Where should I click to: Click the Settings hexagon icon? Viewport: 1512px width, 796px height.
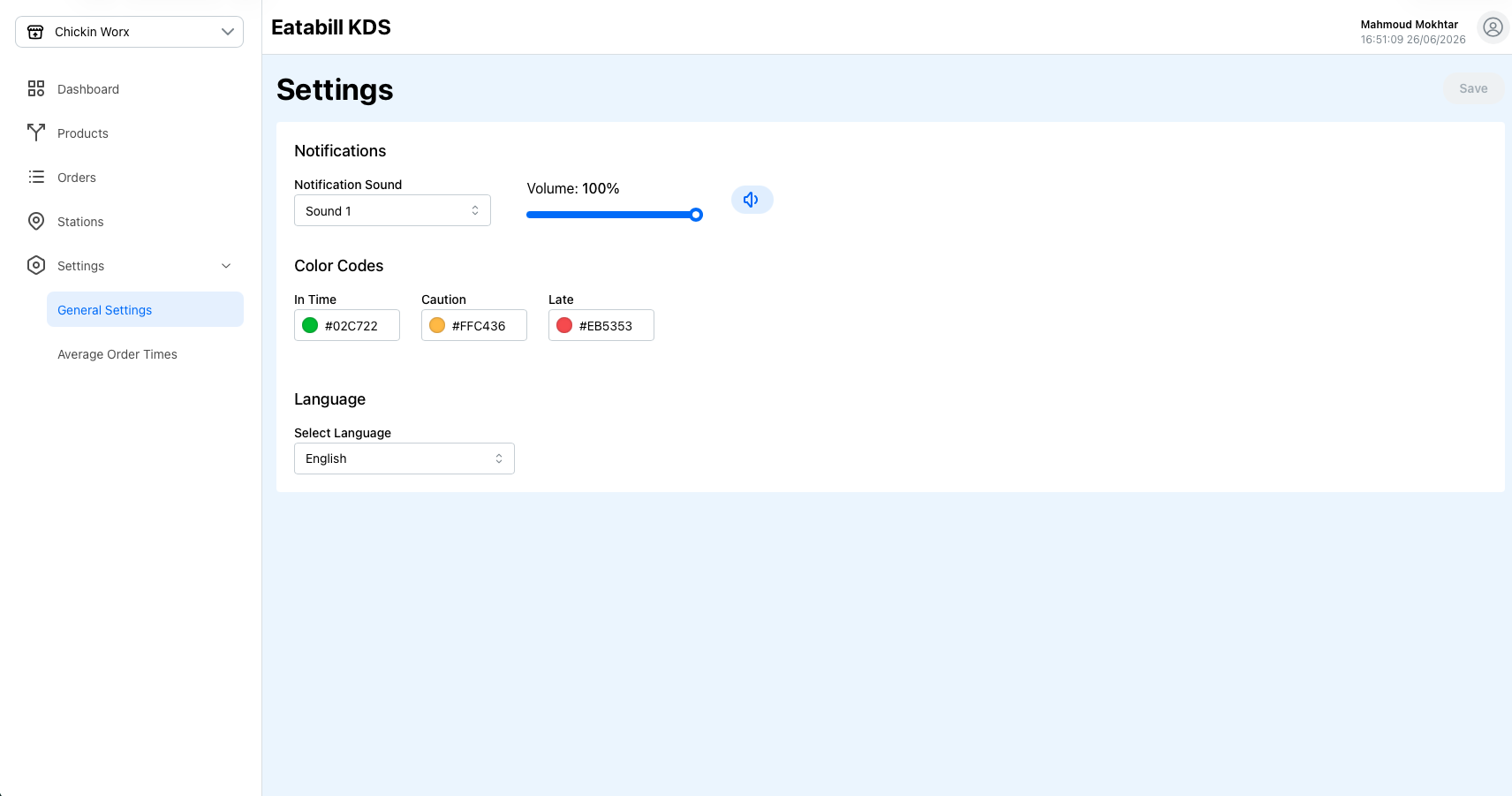[36, 265]
